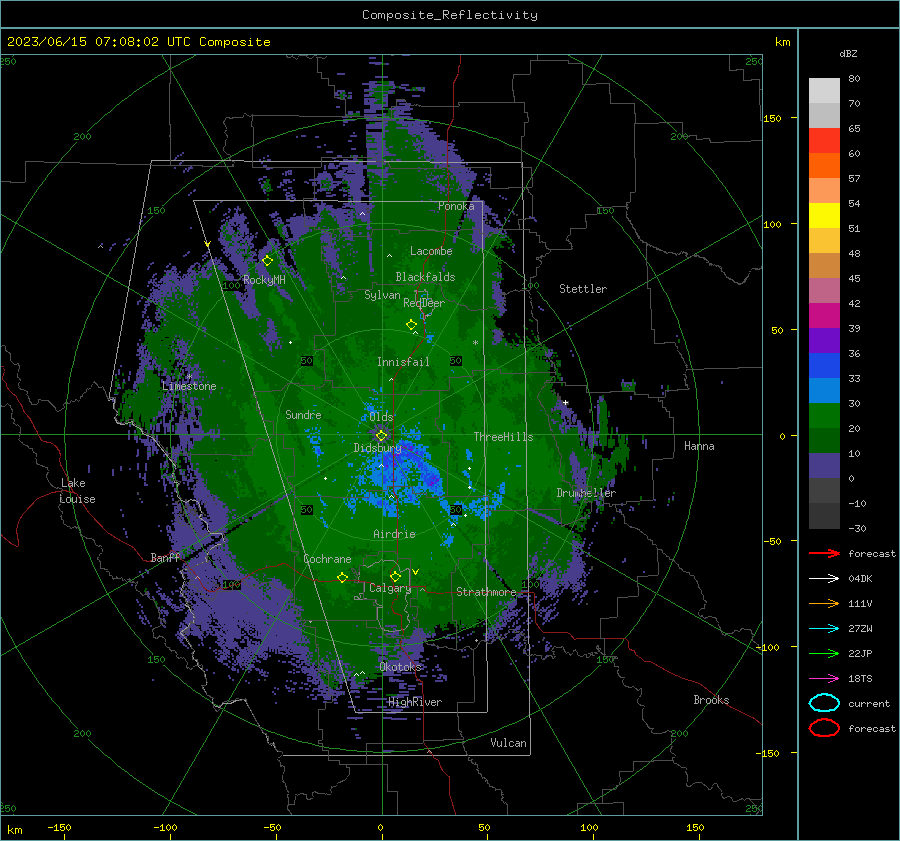Click the yellow V marker northwest of RockyMH
900x841 pixels.
[208, 244]
